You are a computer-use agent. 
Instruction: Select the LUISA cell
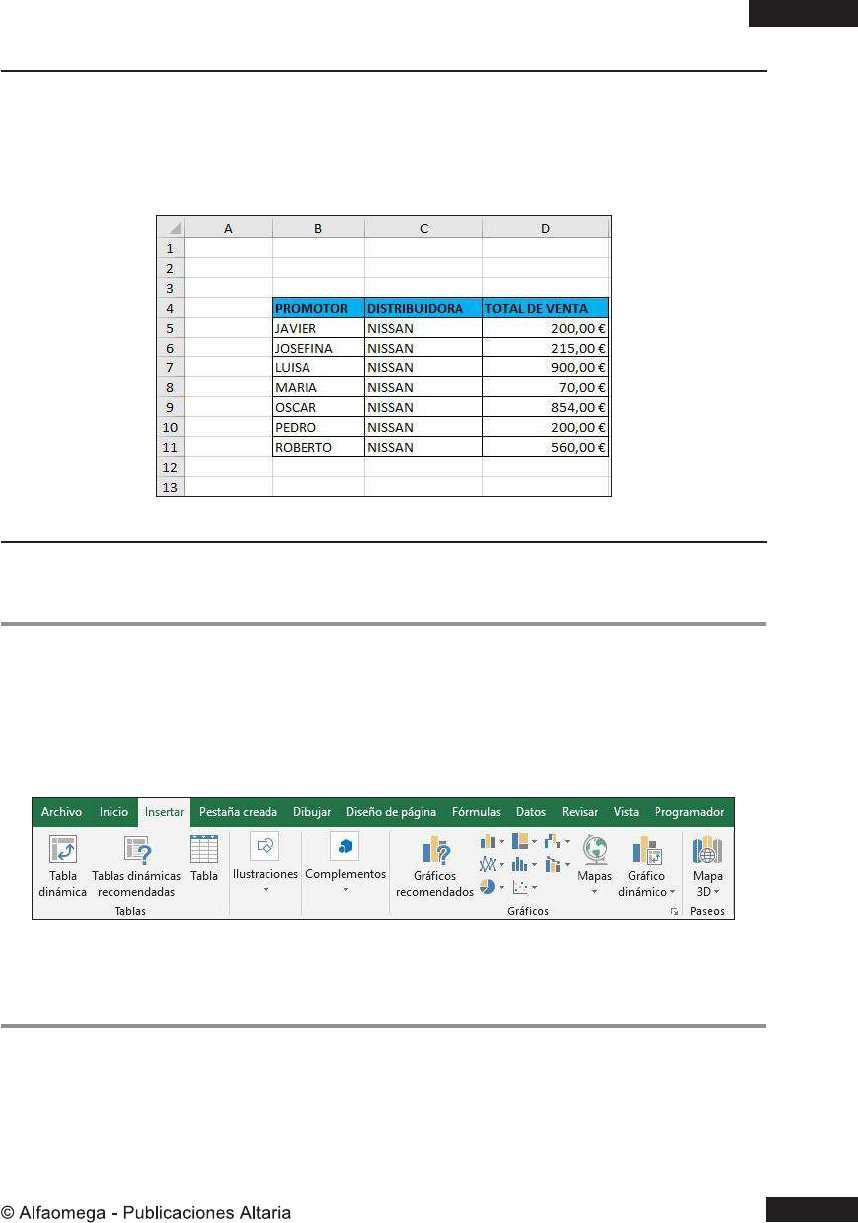coord(318,367)
